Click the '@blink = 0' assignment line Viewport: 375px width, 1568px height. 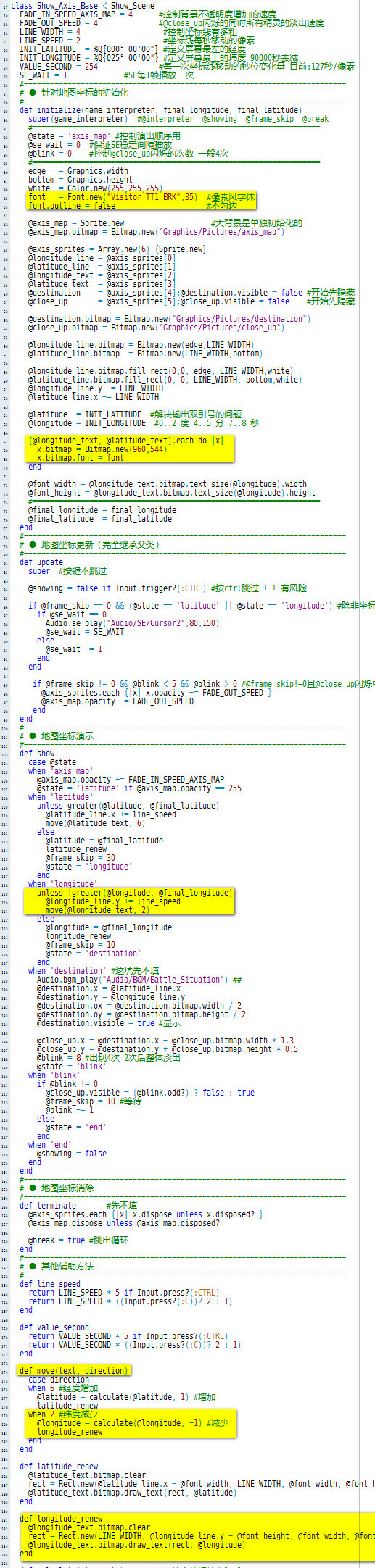[50, 153]
